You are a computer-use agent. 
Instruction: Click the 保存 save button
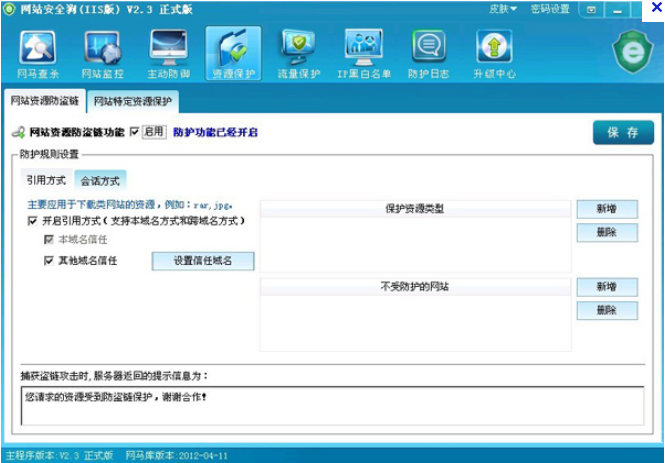pyautogui.click(x=622, y=133)
